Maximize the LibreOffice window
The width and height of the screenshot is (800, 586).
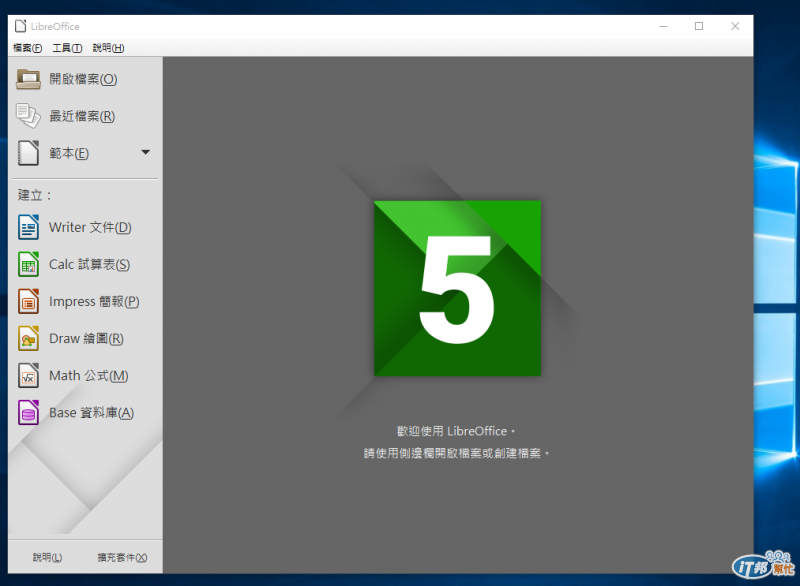(699, 27)
